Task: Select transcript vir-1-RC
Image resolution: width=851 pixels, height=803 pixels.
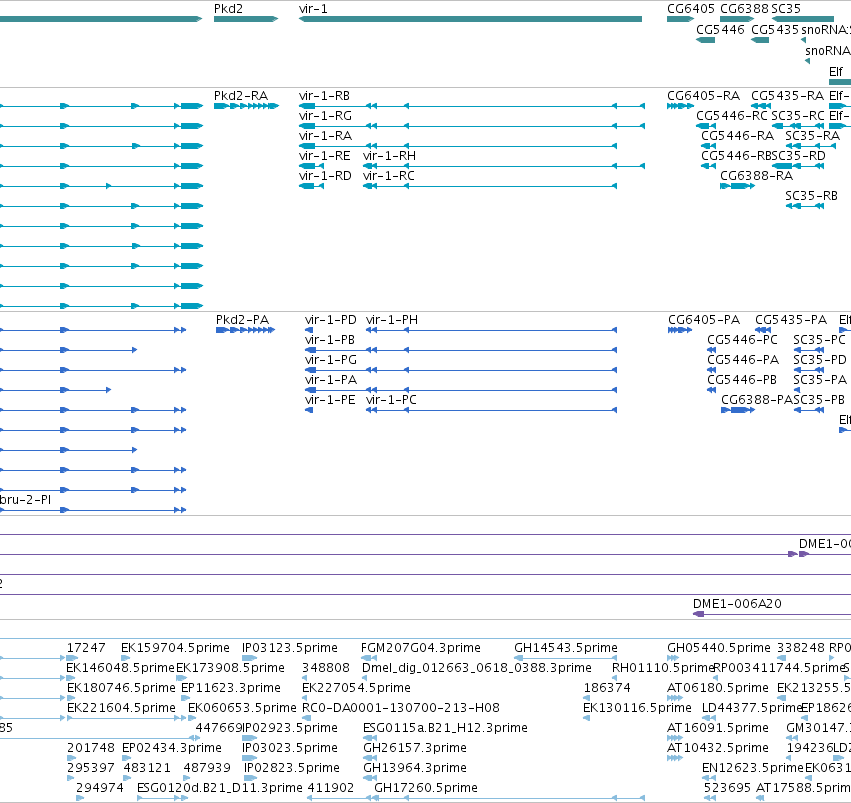Action: coord(389,176)
